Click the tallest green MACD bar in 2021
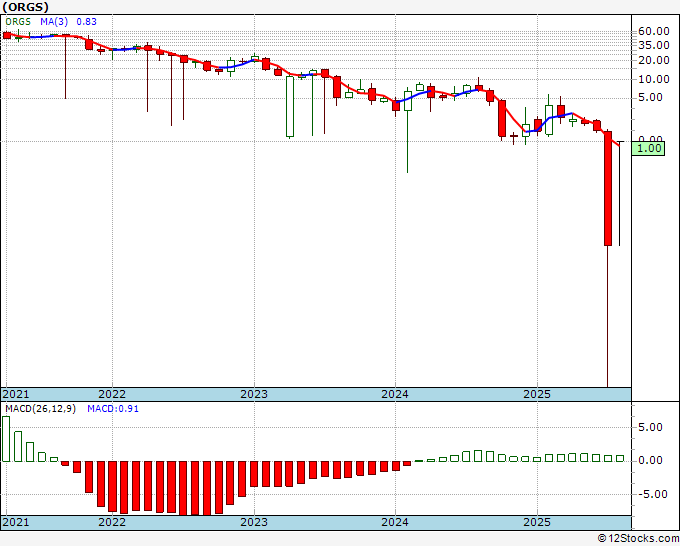Image resolution: width=680 pixels, height=546 pixels. click(6, 439)
